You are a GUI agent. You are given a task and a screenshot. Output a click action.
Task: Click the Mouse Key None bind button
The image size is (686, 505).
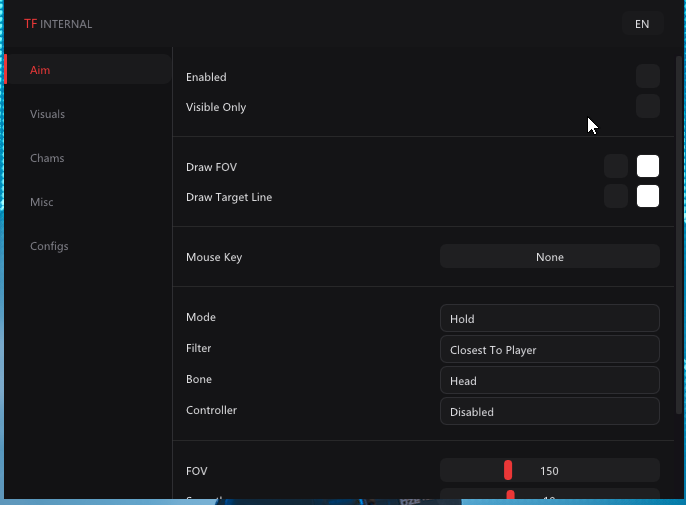(x=550, y=256)
